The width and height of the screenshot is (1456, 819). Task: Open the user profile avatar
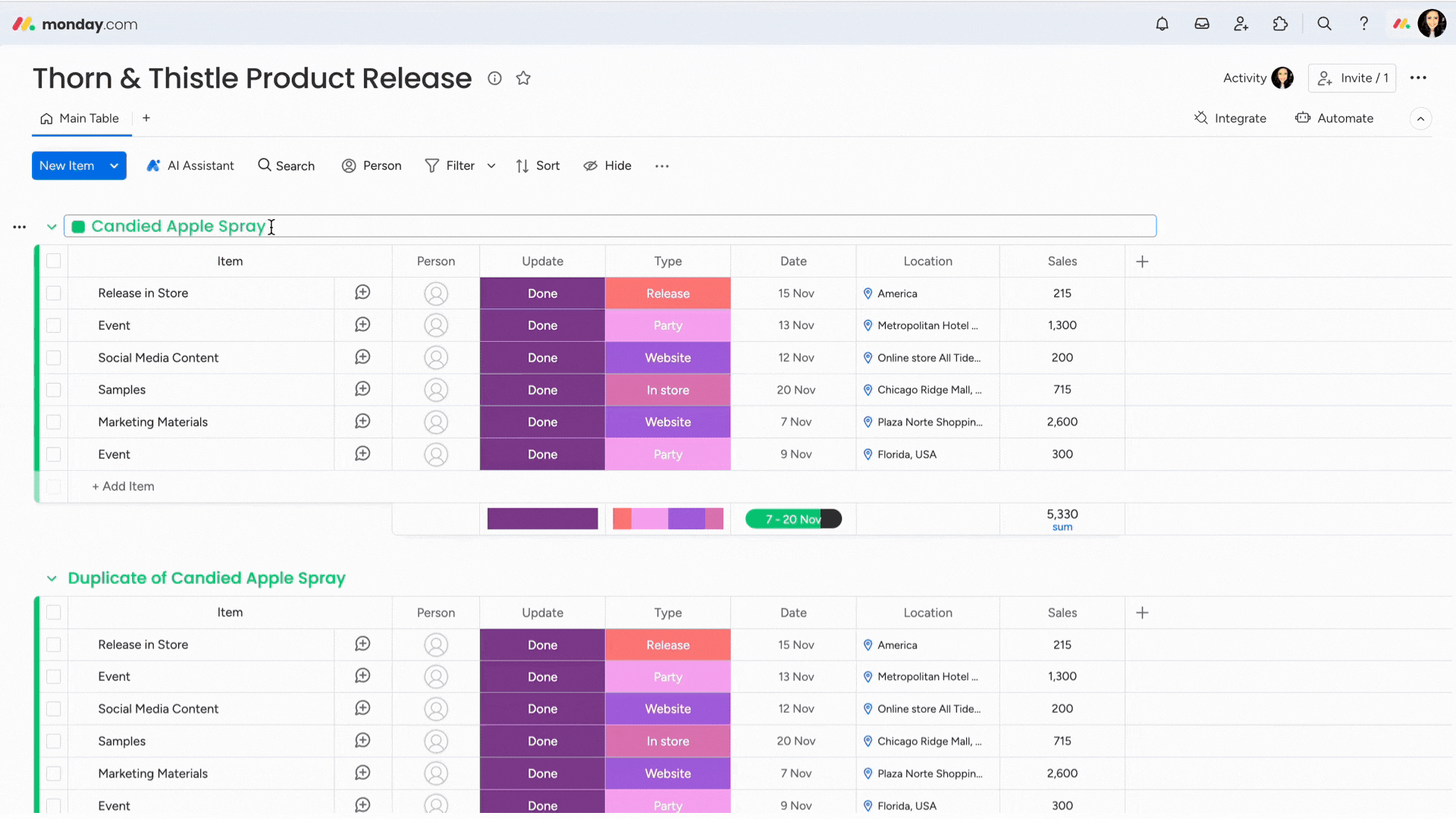coord(1432,24)
